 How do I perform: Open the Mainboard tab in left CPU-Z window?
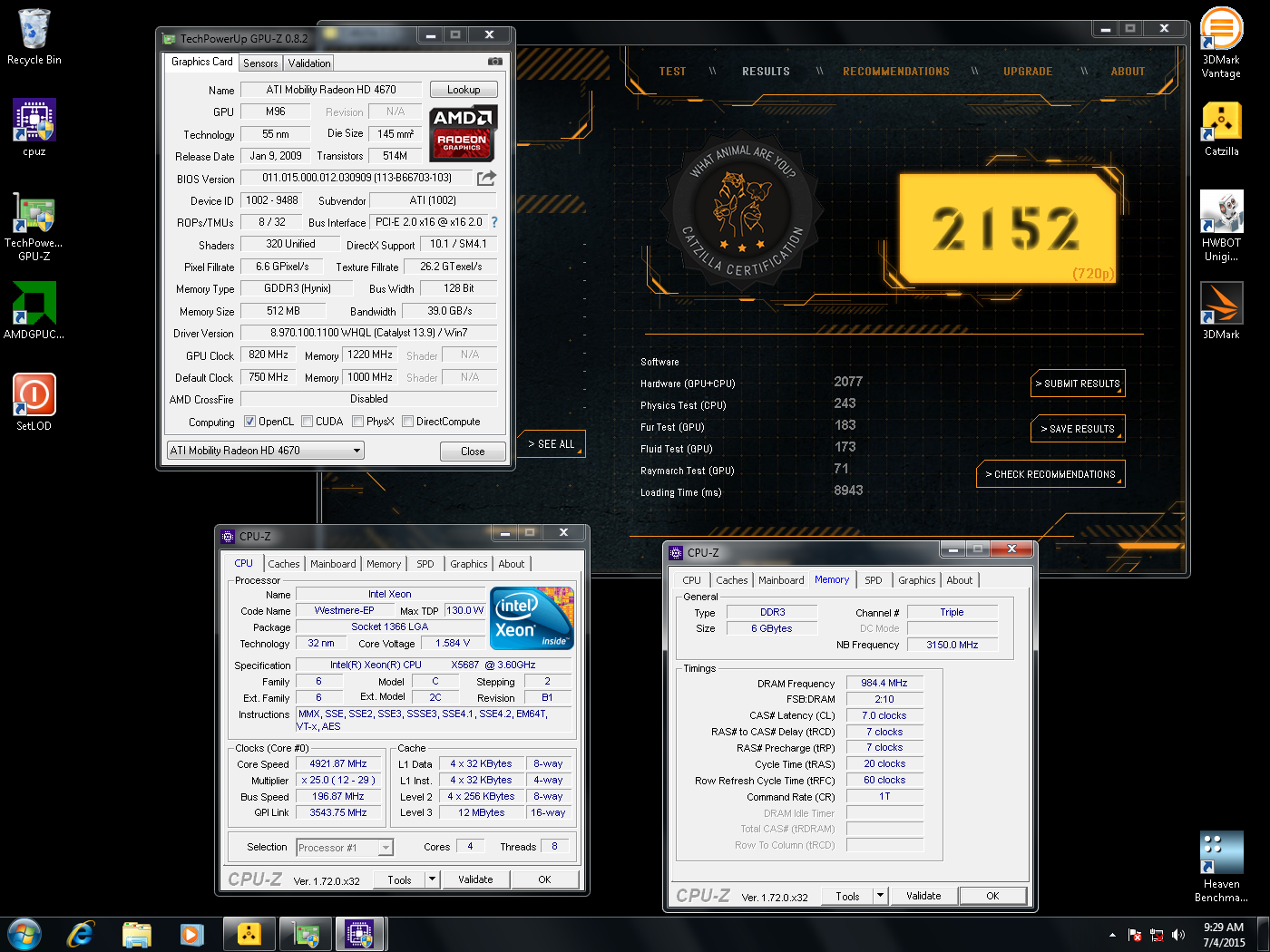click(333, 564)
